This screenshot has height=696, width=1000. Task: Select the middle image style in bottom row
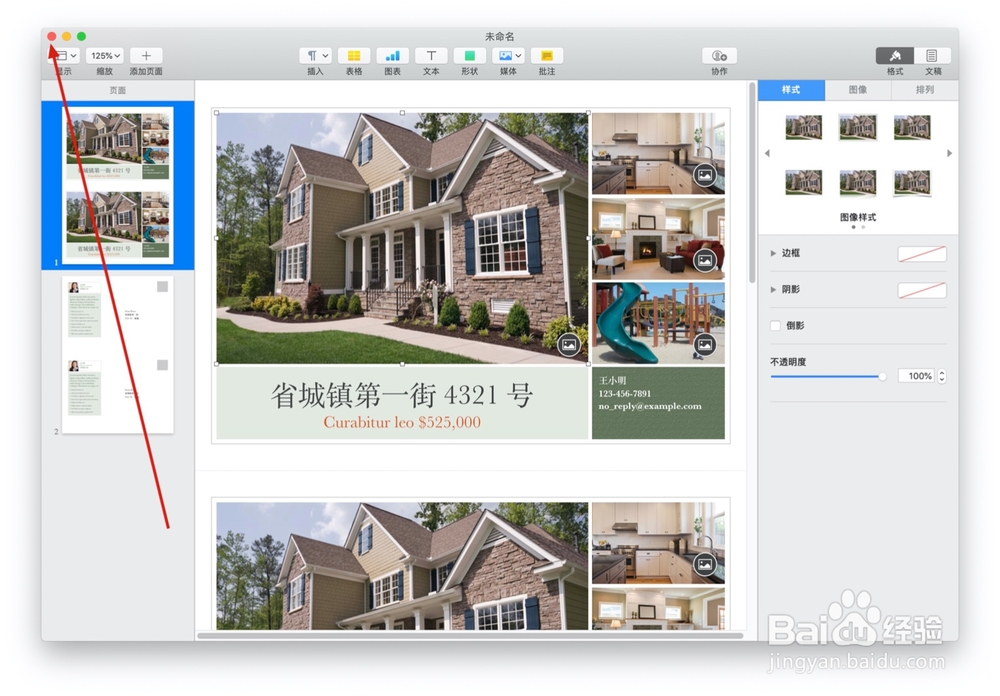(x=858, y=183)
